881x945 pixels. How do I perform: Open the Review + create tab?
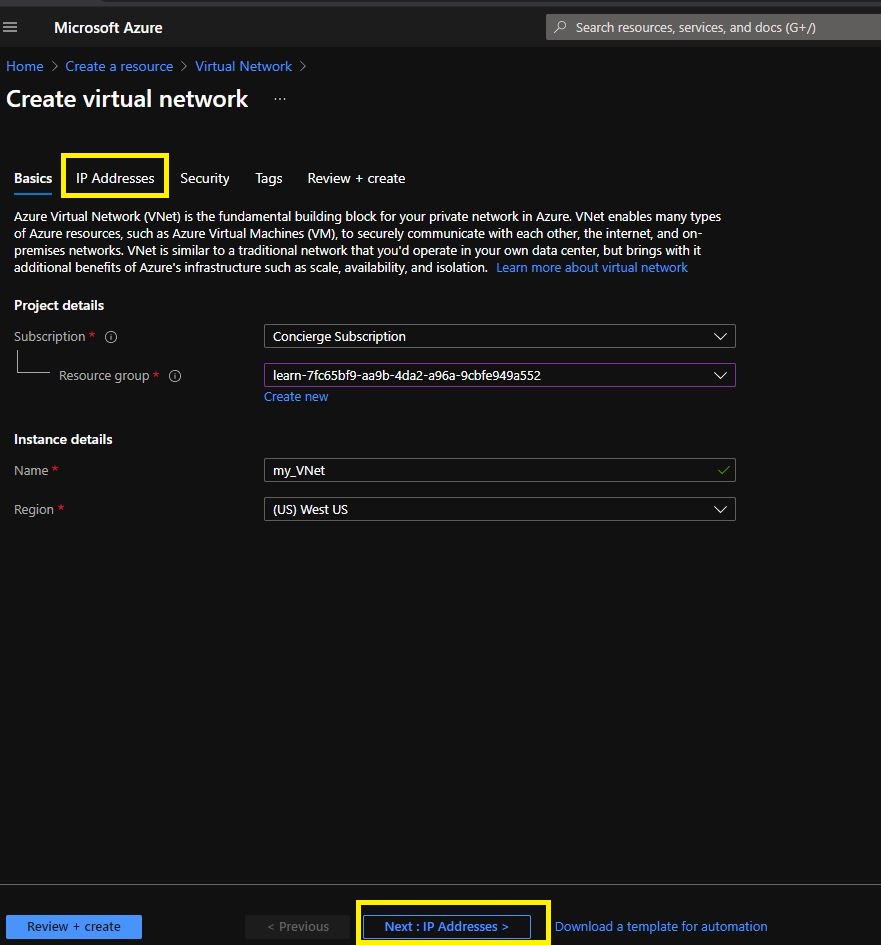pos(356,178)
